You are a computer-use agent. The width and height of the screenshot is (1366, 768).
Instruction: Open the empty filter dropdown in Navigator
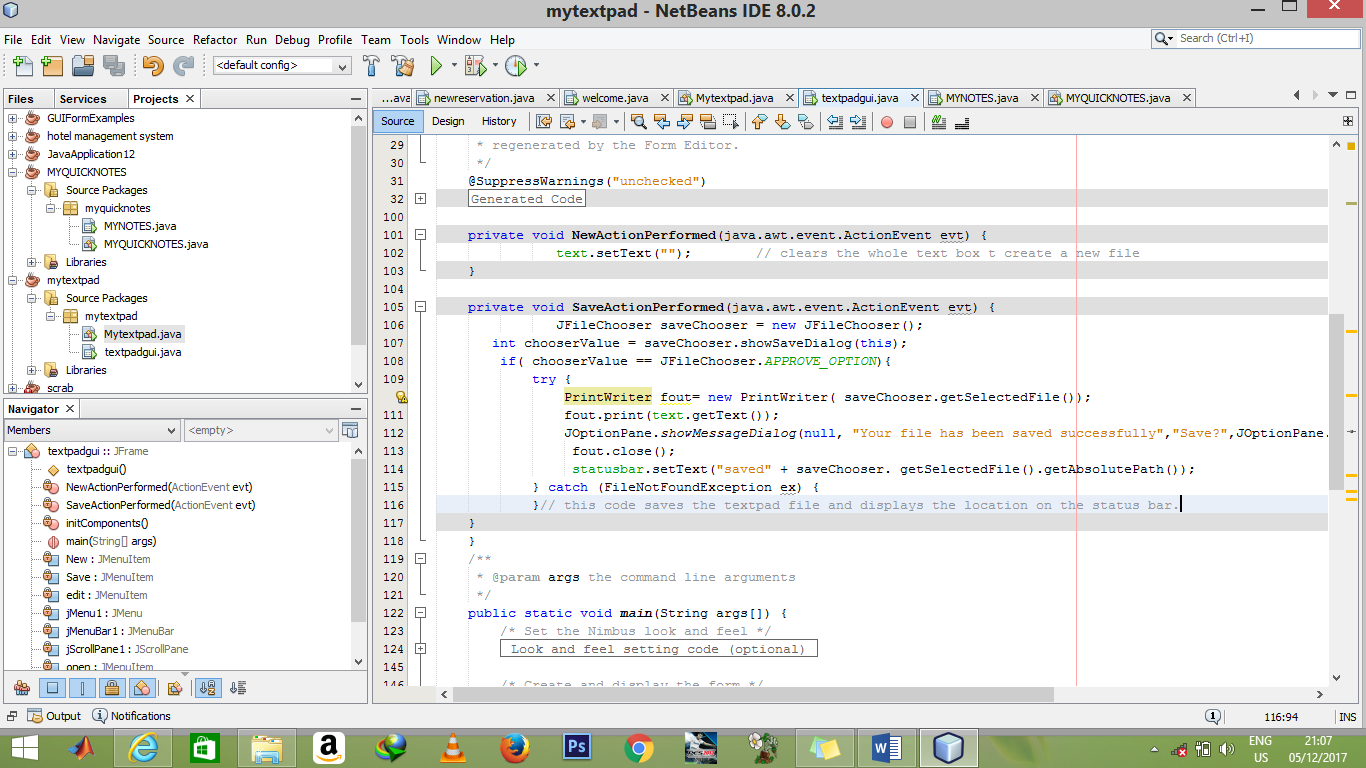point(261,430)
